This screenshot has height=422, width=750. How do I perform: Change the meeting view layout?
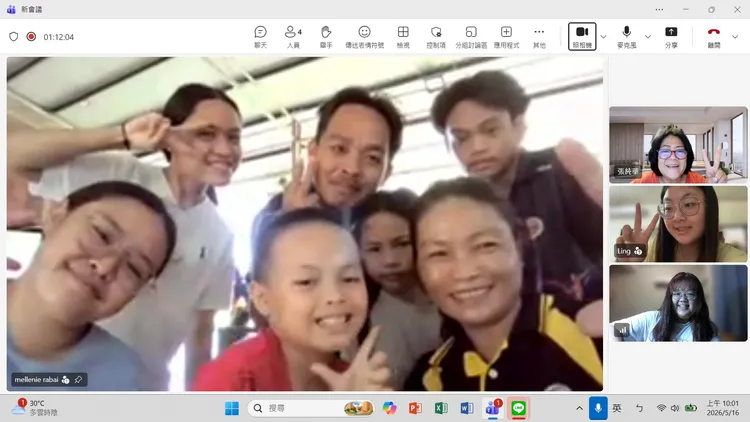point(403,37)
